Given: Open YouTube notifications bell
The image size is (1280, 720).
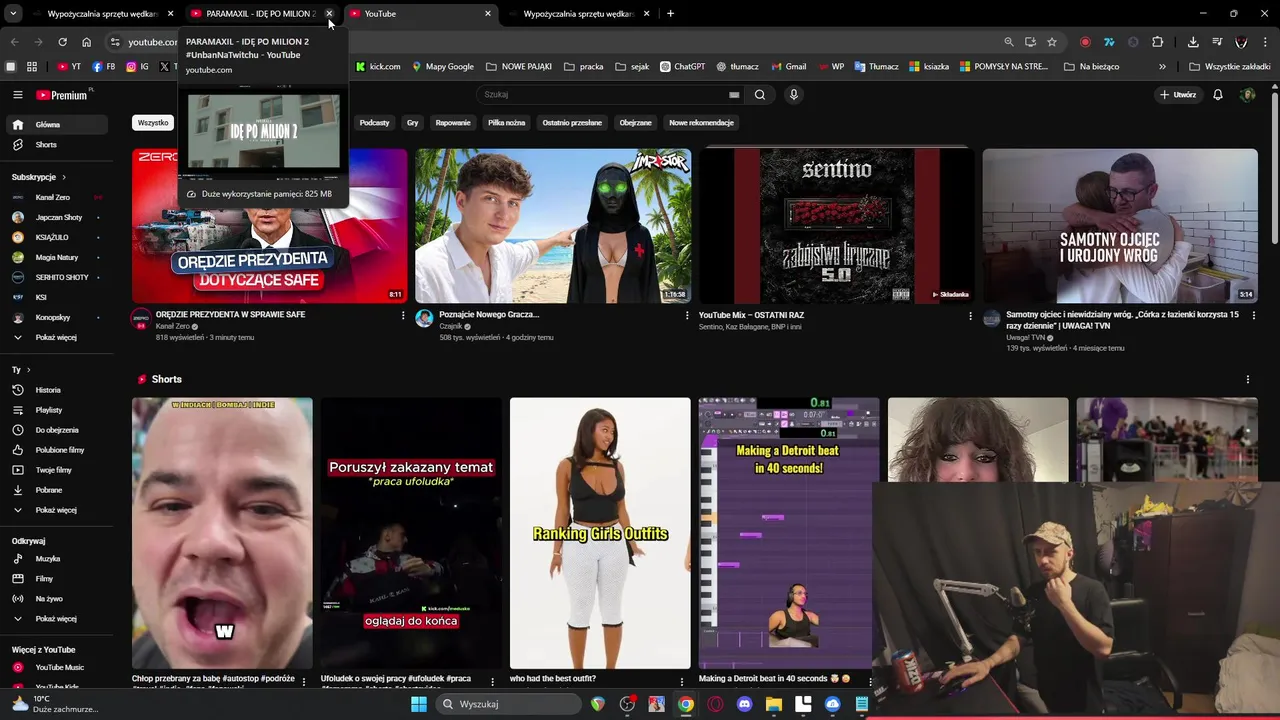Looking at the screenshot, I should point(1218,95).
